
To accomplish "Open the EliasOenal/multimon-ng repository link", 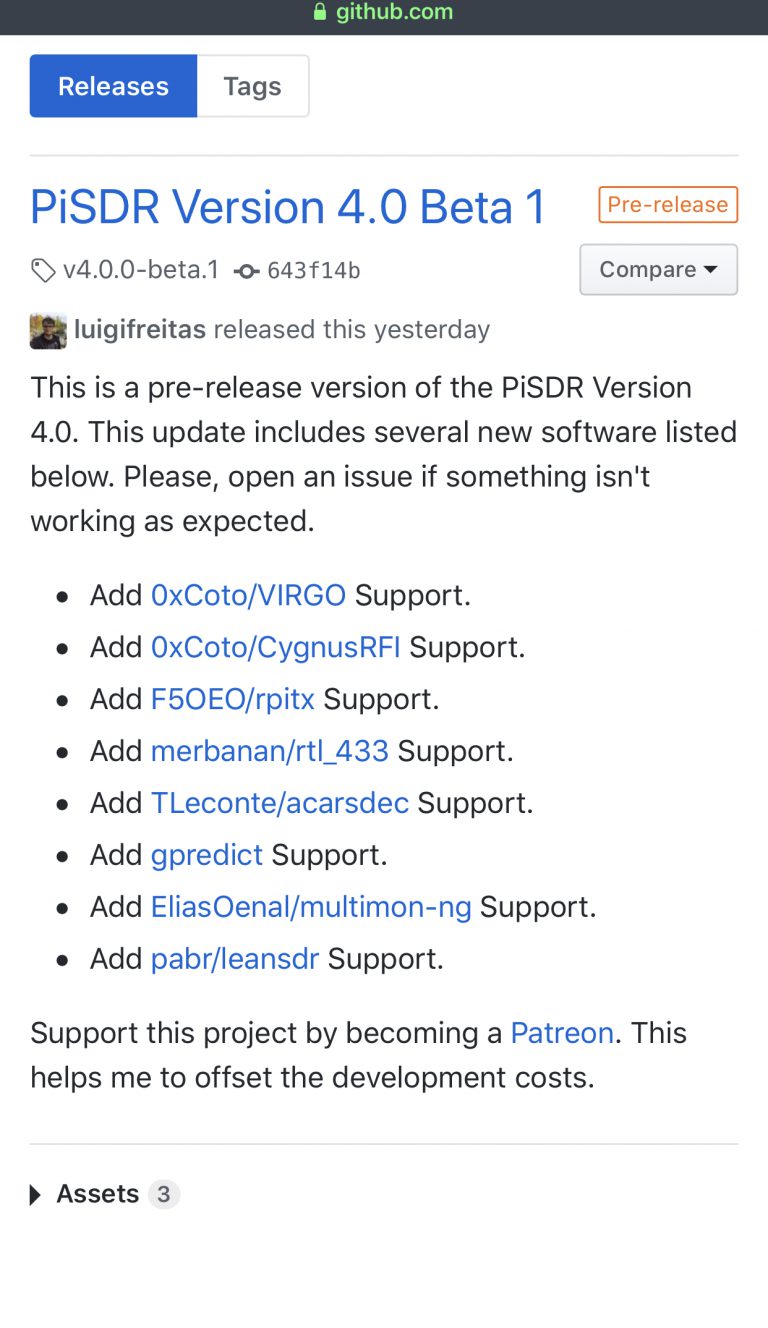I will [x=310, y=906].
